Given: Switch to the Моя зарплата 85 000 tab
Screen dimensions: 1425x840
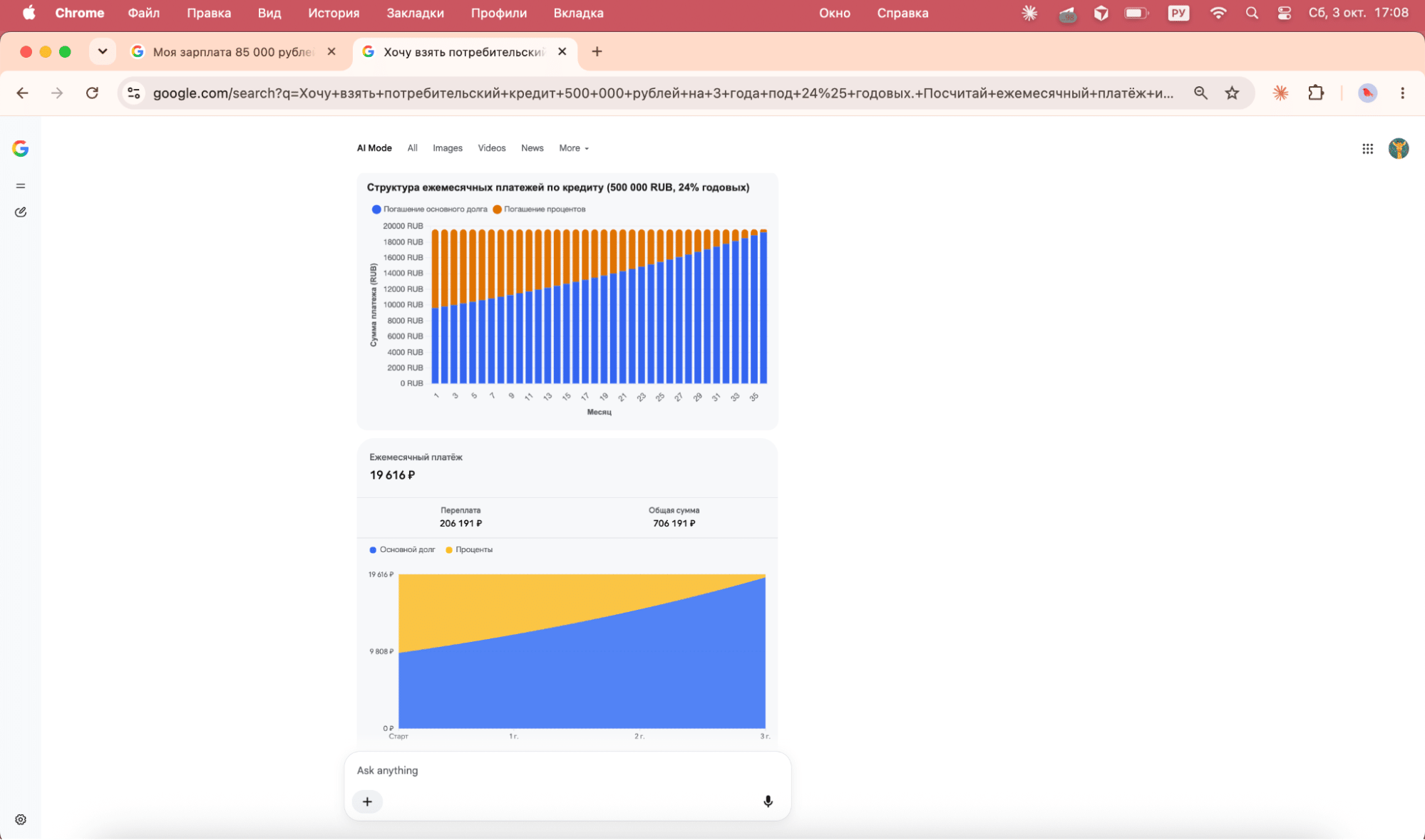Looking at the screenshot, I should point(232,51).
